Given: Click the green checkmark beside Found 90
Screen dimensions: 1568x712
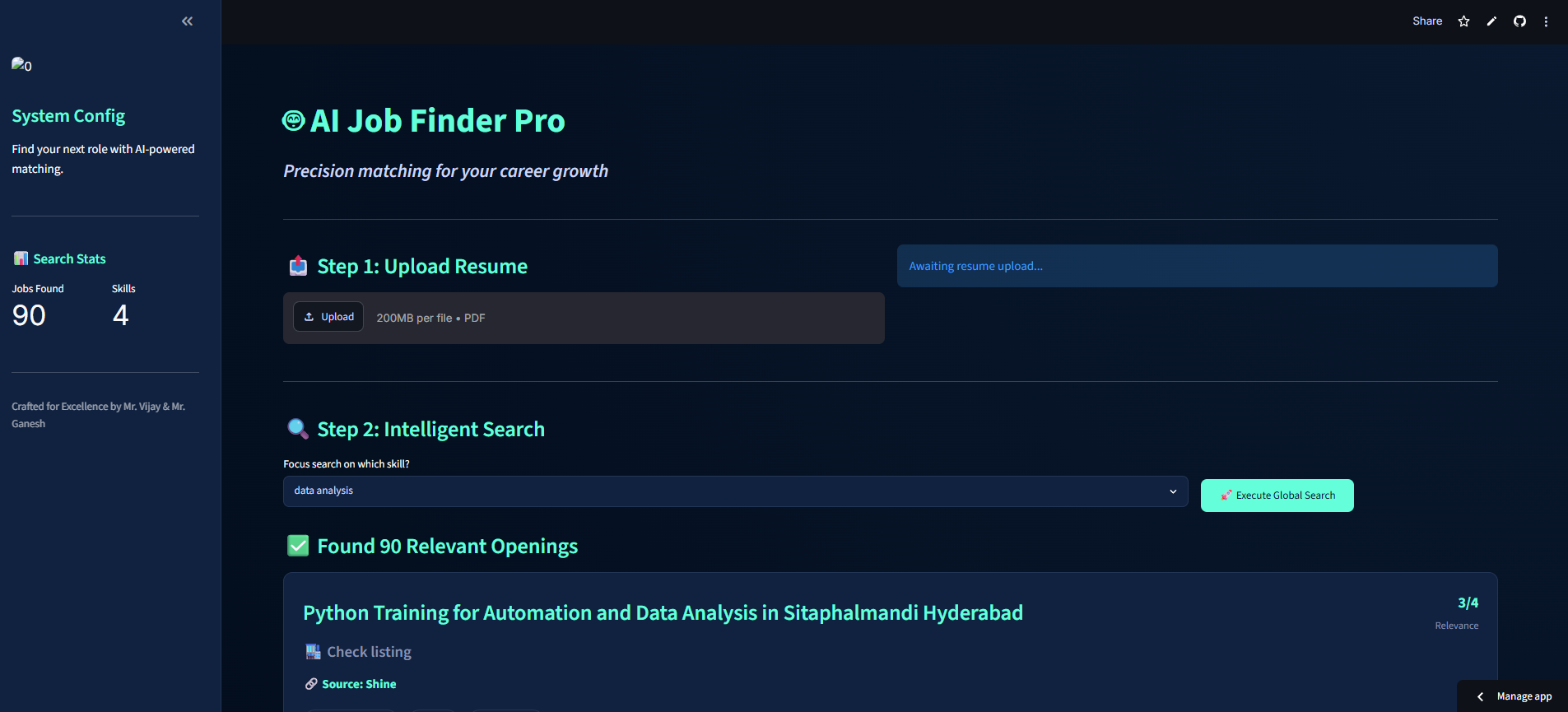Looking at the screenshot, I should pyautogui.click(x=298, y=546).
